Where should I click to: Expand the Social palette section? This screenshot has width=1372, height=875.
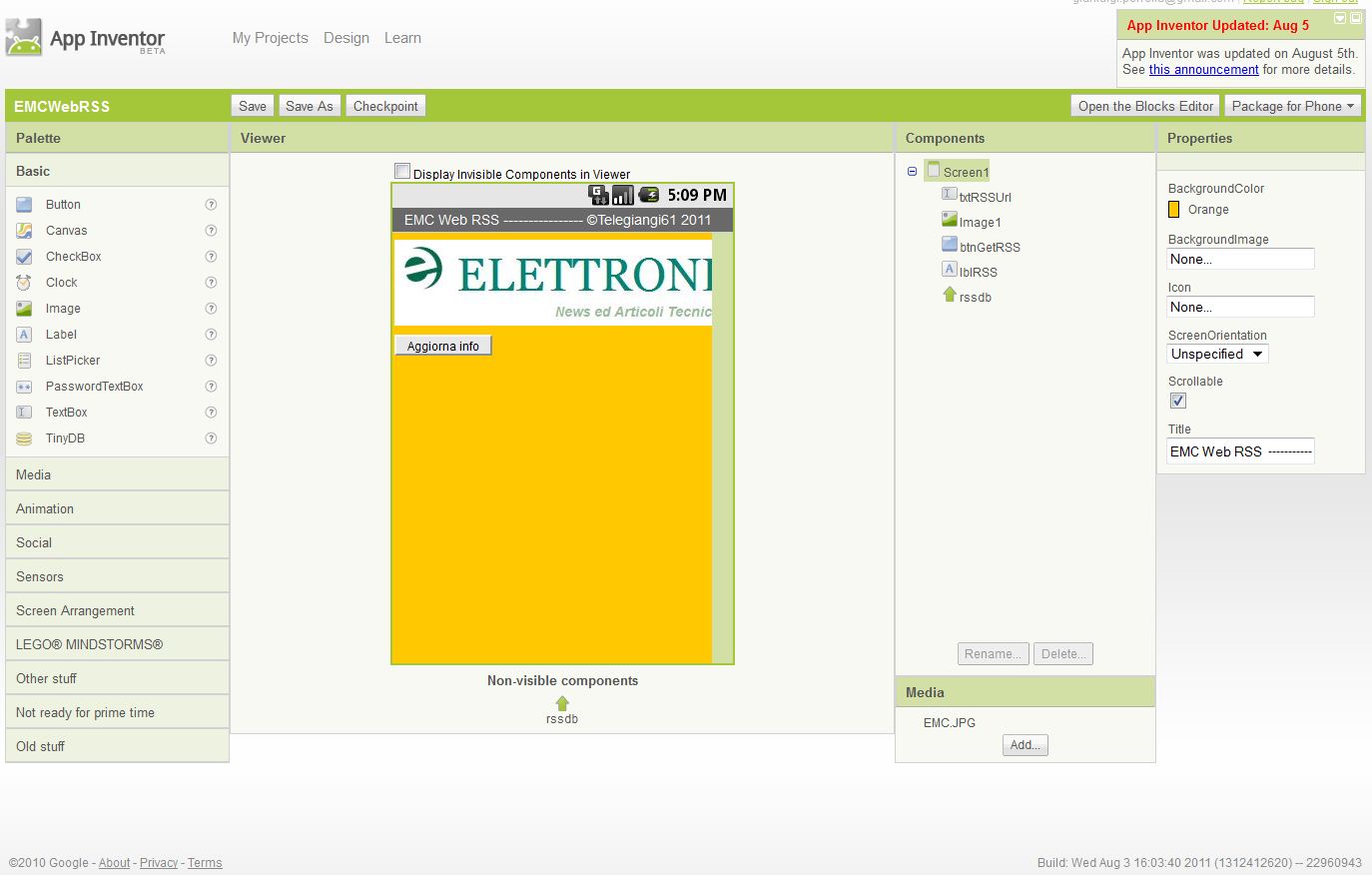117,542
